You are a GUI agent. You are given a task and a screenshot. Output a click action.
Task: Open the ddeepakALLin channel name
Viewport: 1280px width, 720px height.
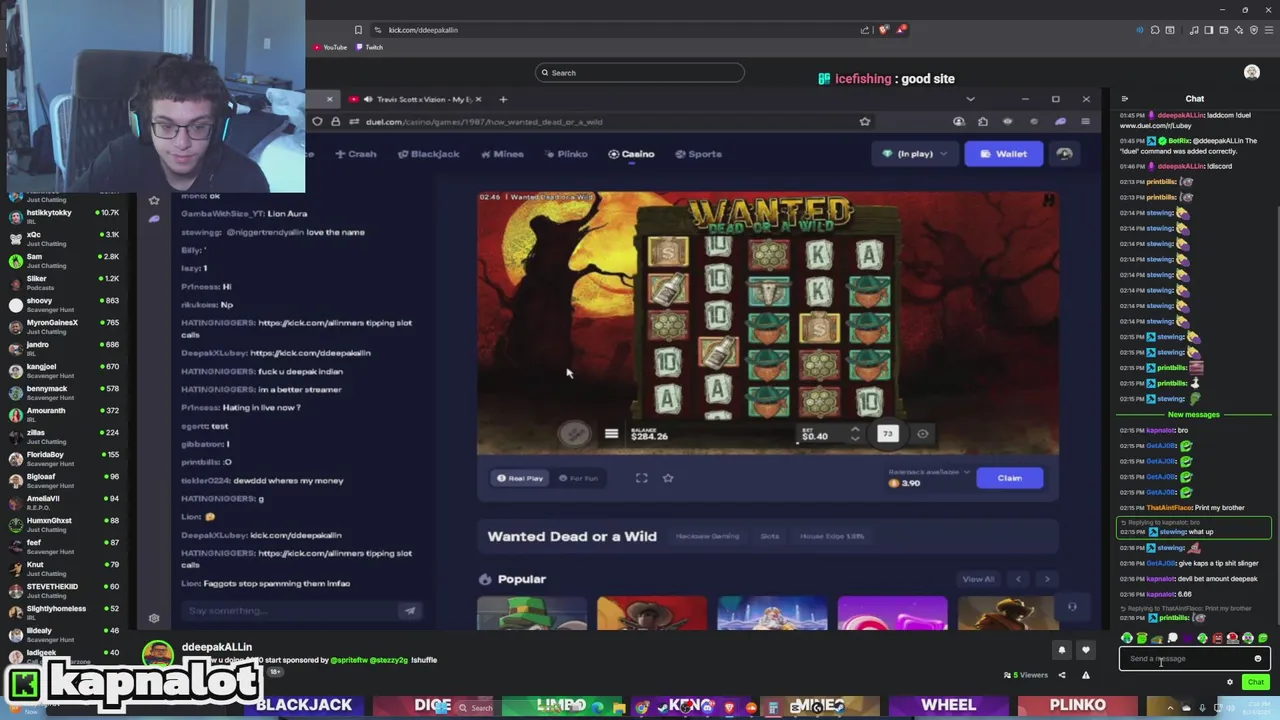217,647
